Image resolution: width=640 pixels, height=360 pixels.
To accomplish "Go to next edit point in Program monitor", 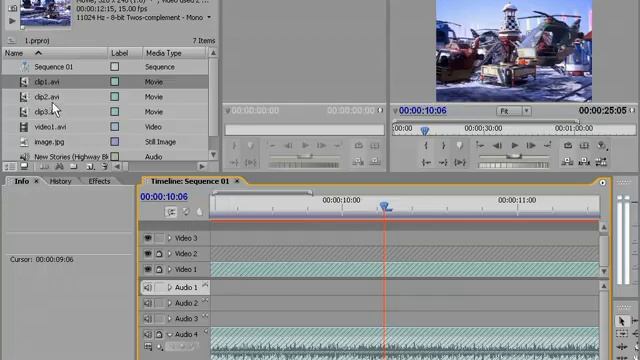I will [548, 145].
